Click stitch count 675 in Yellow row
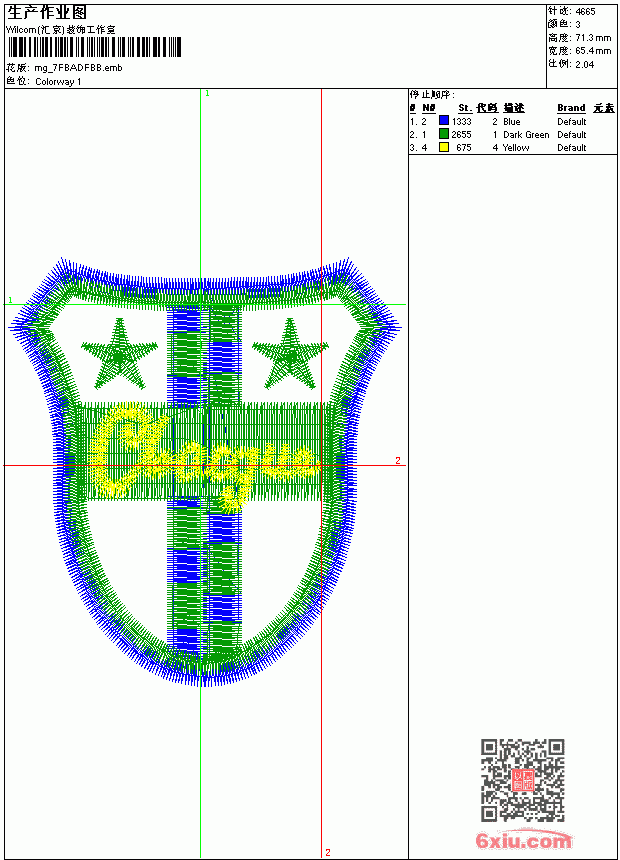620x860 pixels. click(x=464, y=148)
